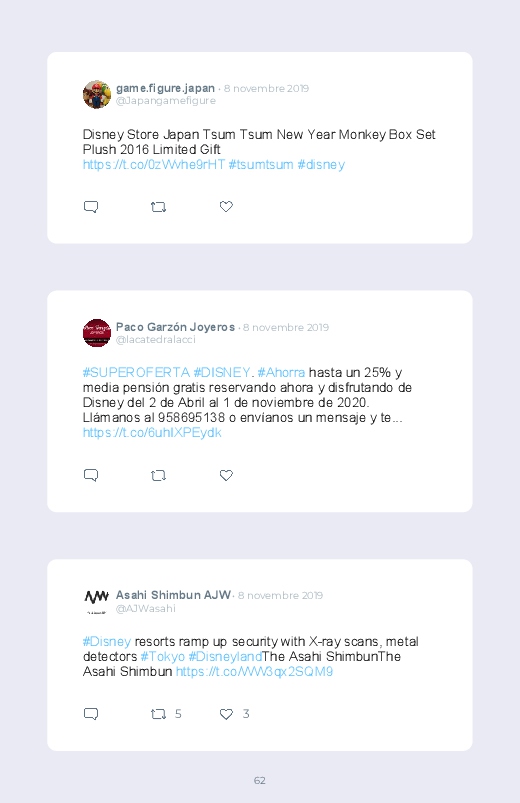Reply to the game.figure.japan tweet

click(x=91, y=207)
